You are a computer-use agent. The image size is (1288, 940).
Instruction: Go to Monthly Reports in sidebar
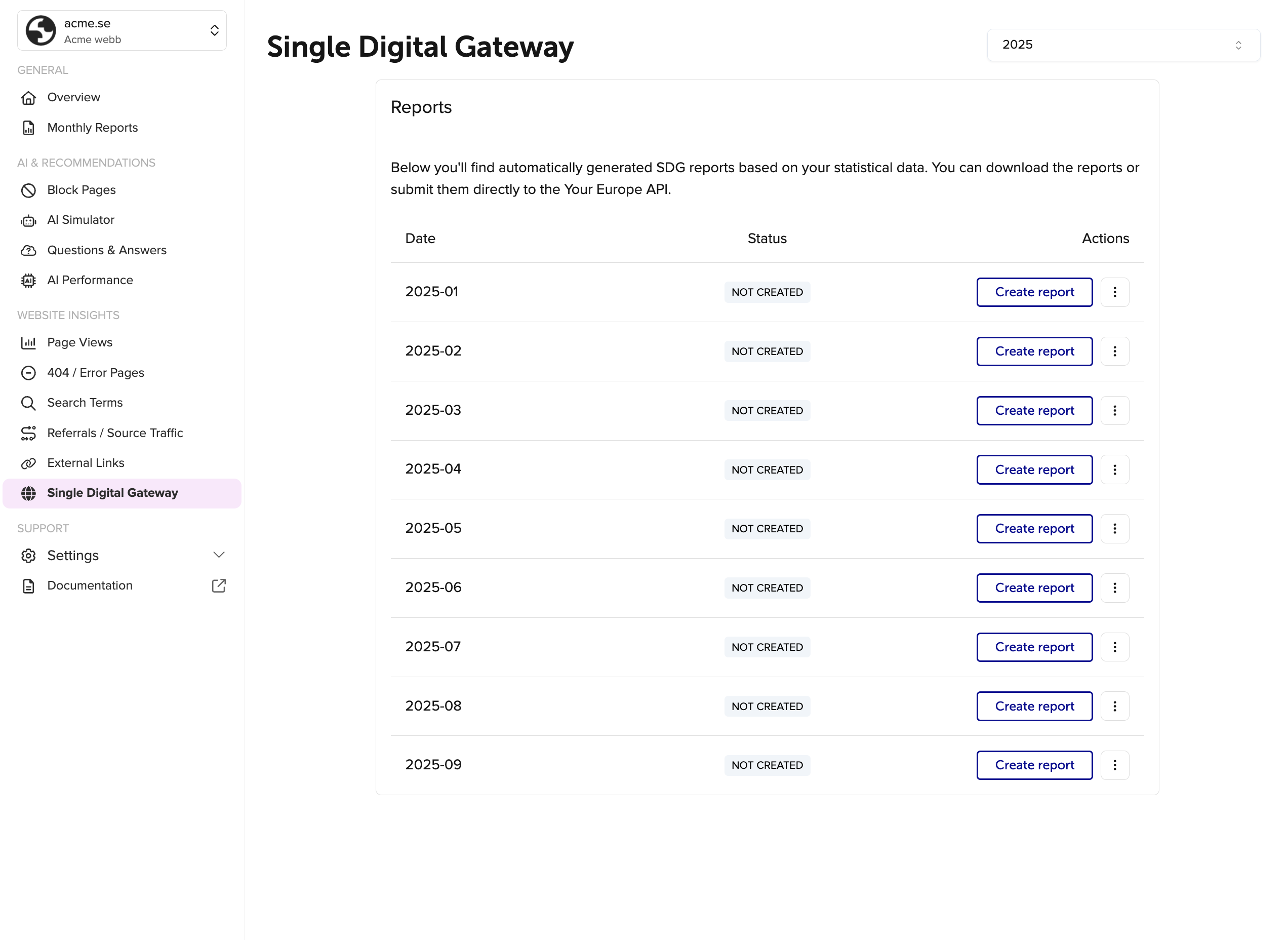pyautogui.click(x=92, y=128)
